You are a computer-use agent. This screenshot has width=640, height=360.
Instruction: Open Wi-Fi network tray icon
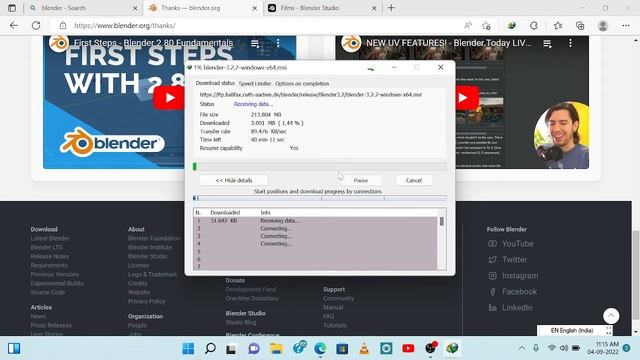pos(551,348)
